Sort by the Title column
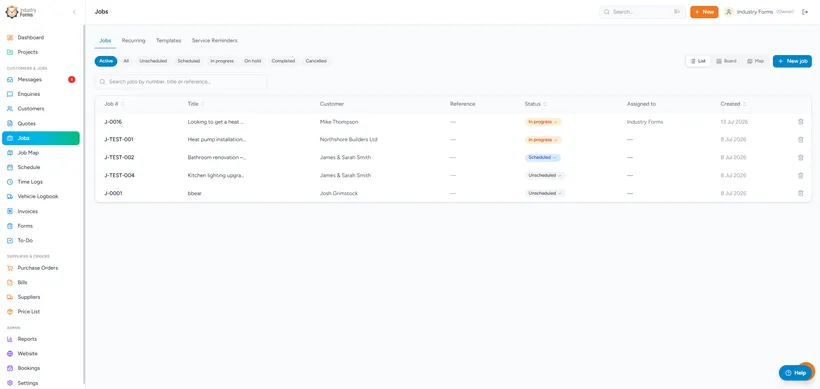Image resolution: width=820 pixels, height=389 pixels. (196, 104)
